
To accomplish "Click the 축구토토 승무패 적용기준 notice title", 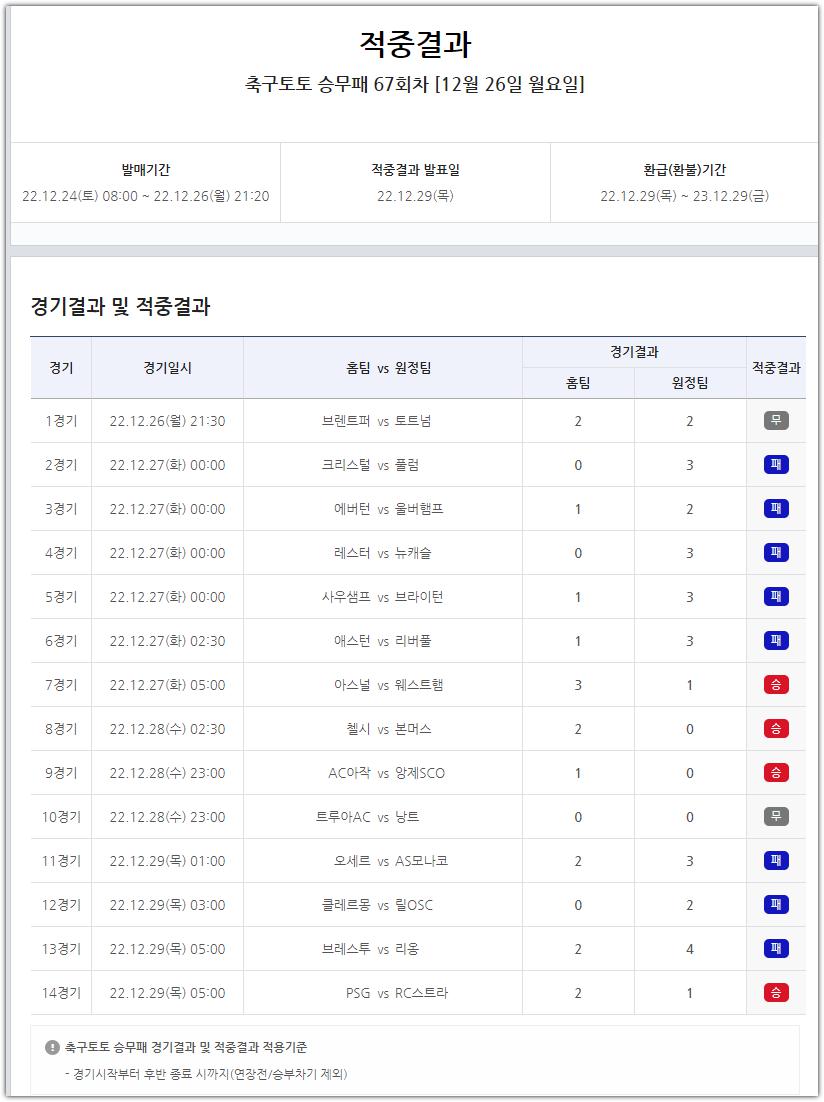I will click(x=186, y=1047).
